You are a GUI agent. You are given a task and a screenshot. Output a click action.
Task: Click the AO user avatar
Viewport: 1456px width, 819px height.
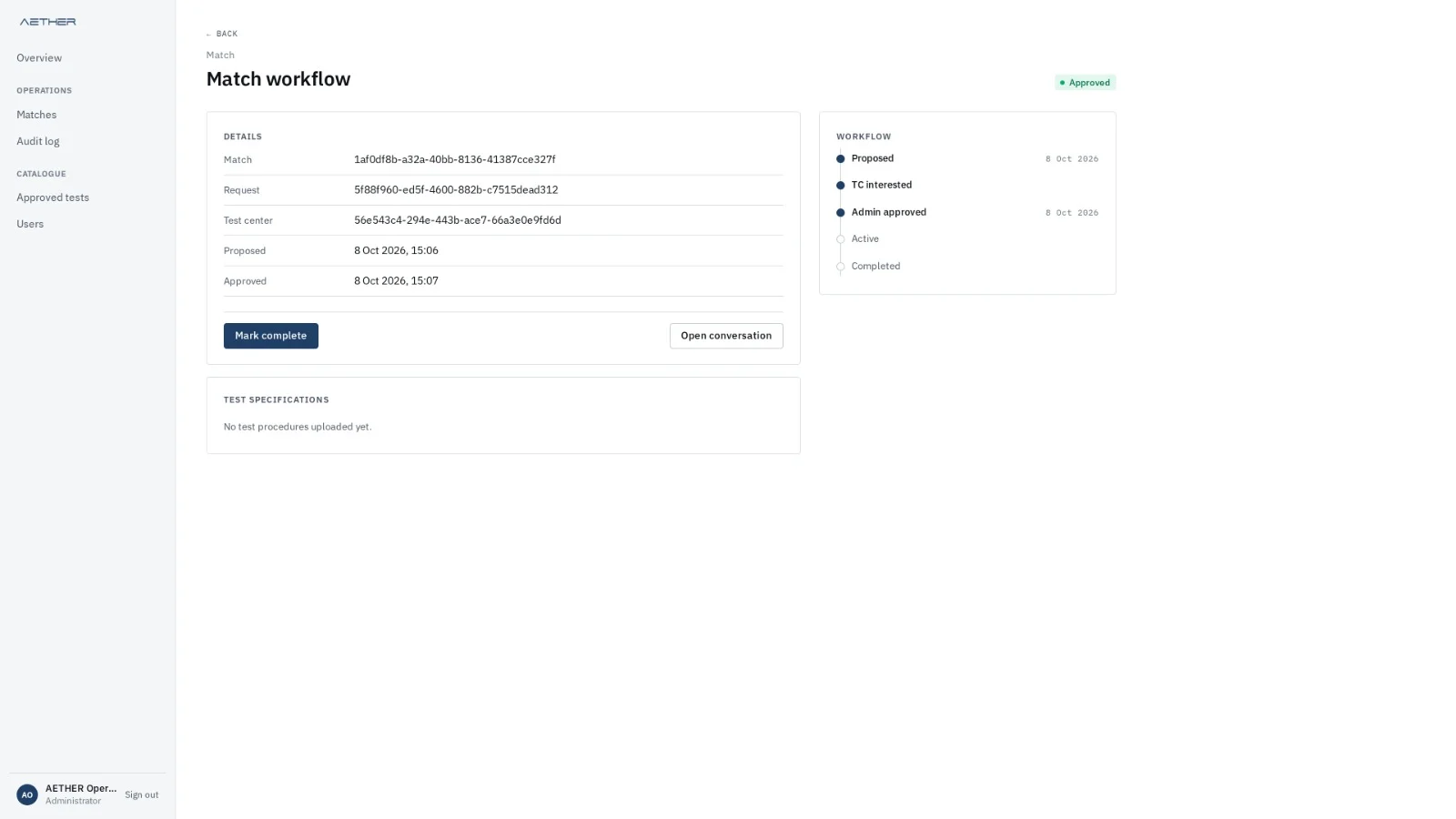tap(27, 794)
